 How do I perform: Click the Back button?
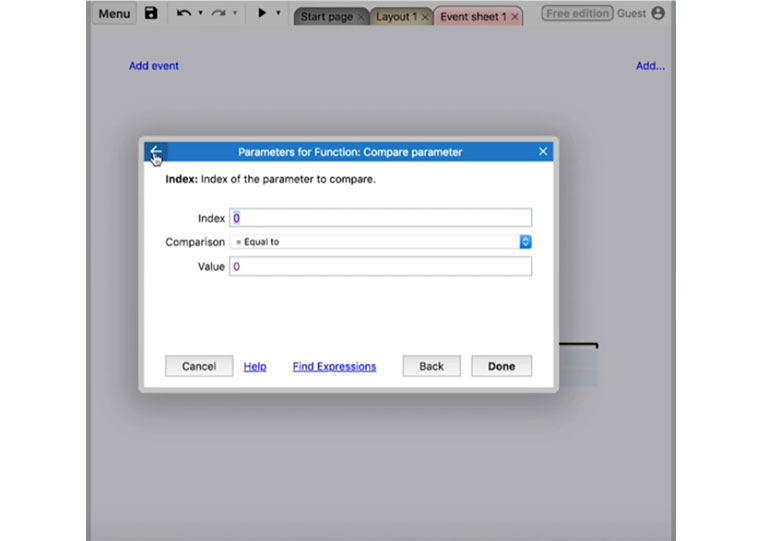[x=432, y=366]
